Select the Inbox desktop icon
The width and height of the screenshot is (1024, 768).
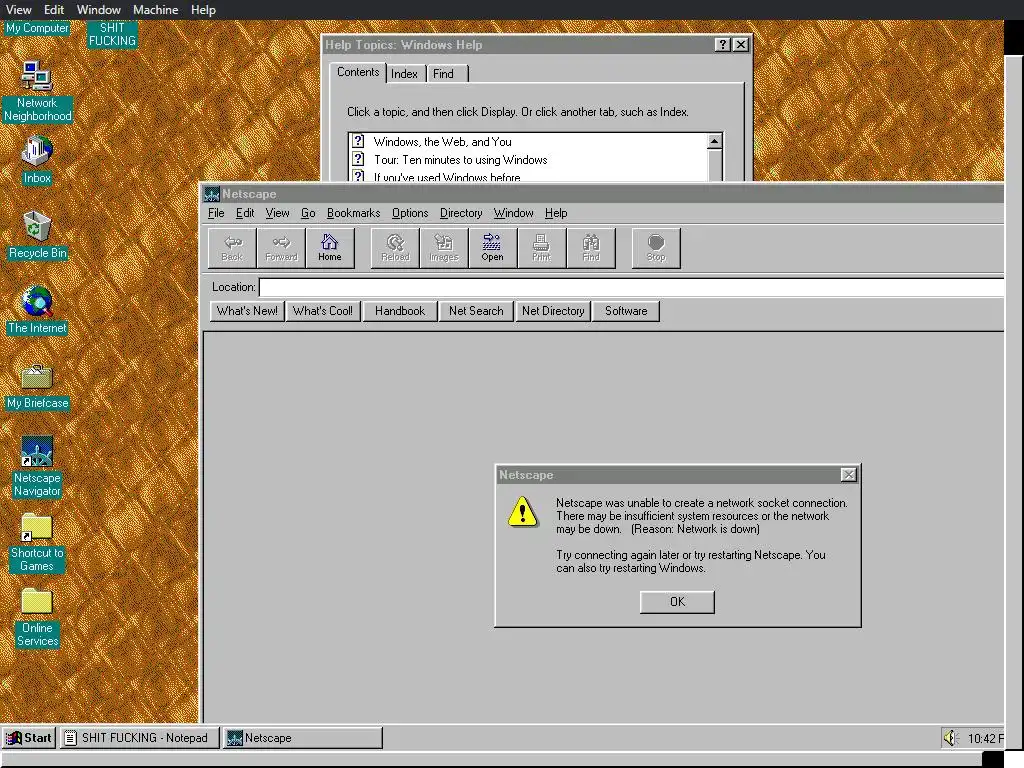[37, 161]
